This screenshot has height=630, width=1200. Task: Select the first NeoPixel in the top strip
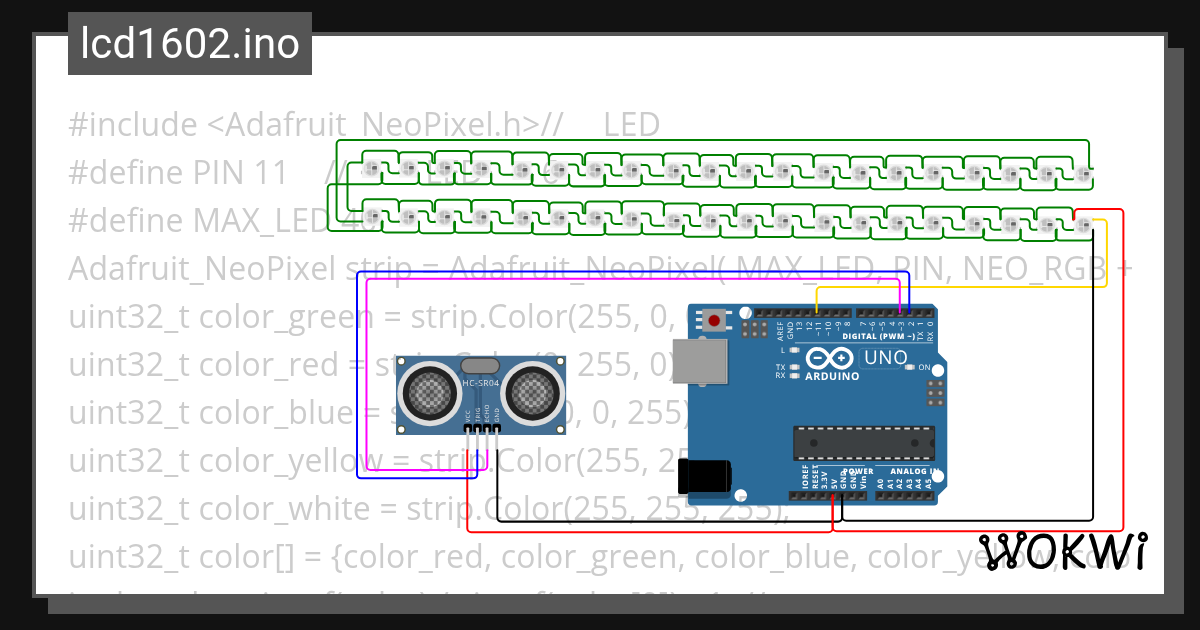[x=370, y=168]
